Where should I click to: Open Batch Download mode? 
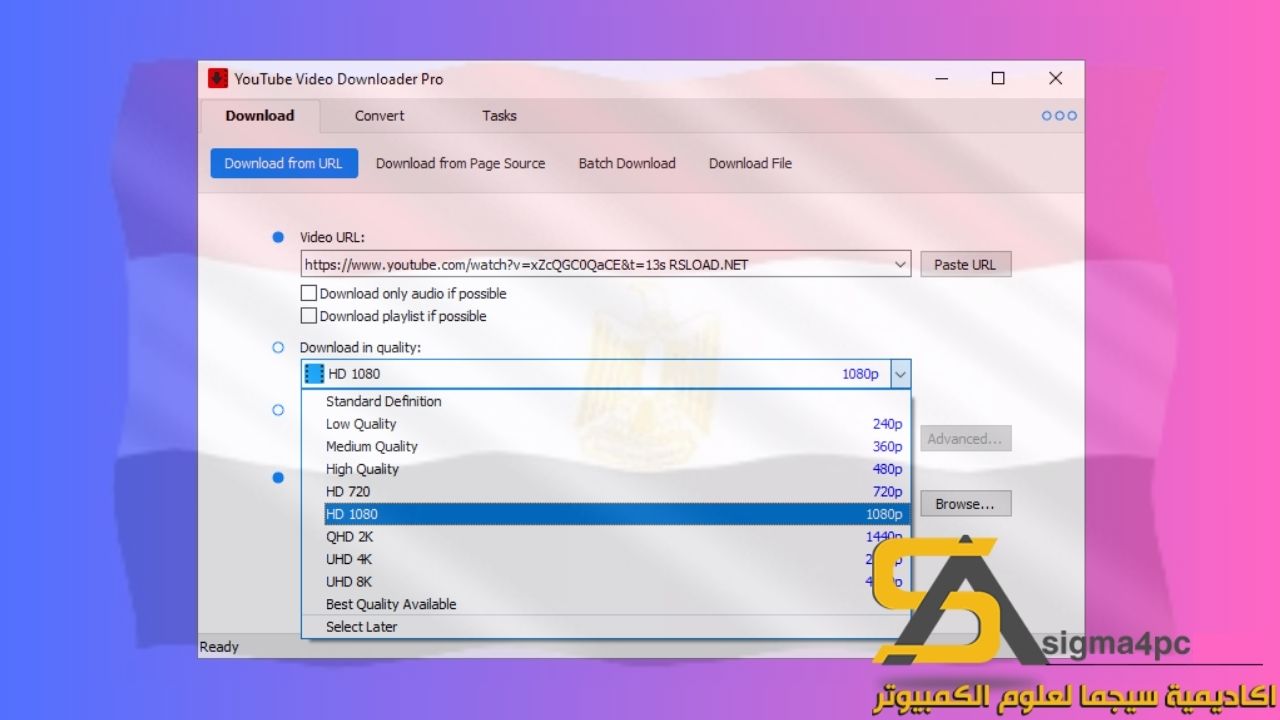(627, 163)
